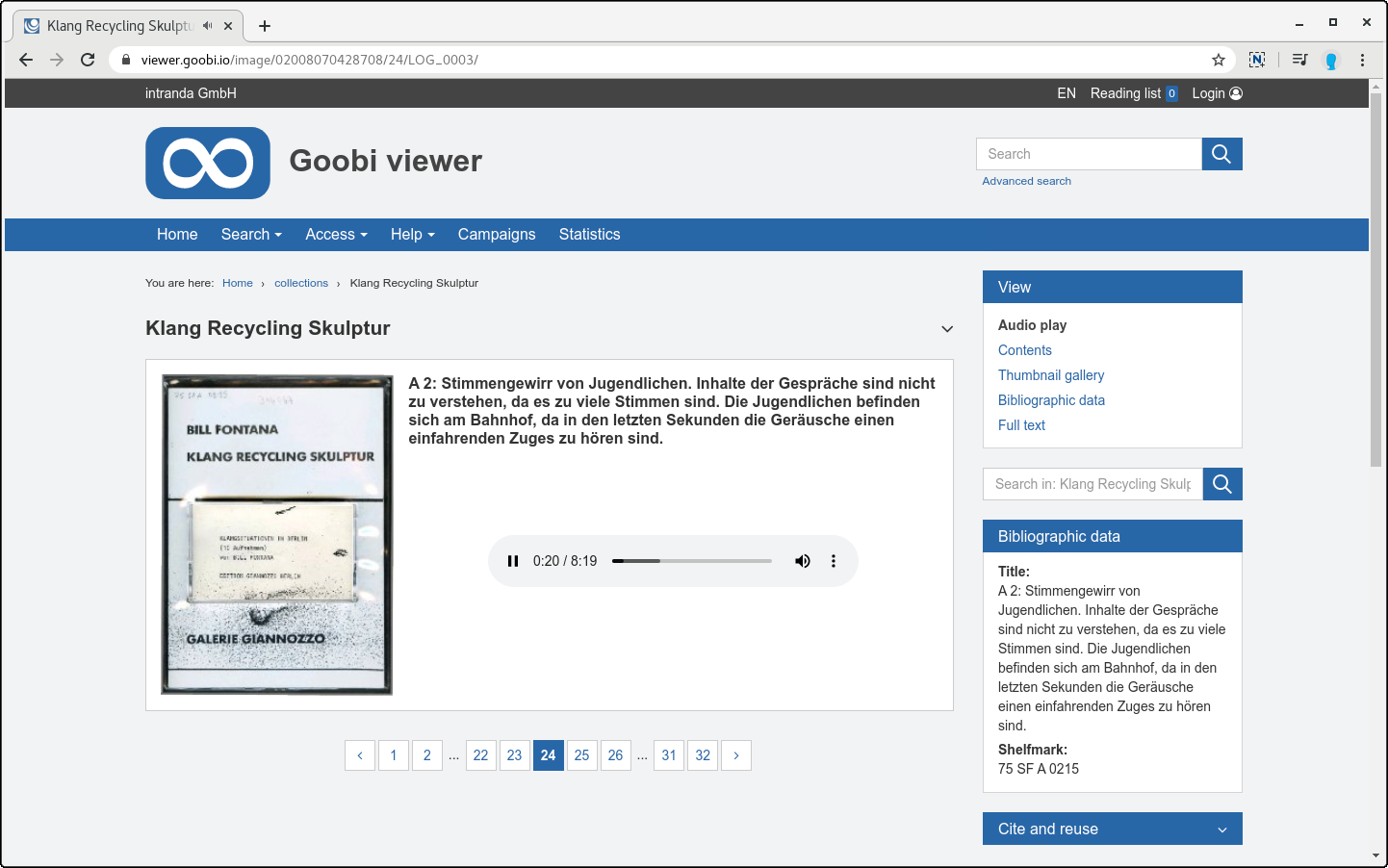Open Home in the navigation bar
The width and height of the screenshot is (1388, 868).
coord(177,235)
